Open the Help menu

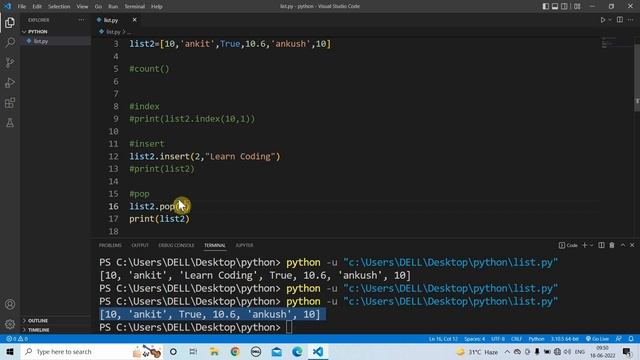tap(157, 7)
